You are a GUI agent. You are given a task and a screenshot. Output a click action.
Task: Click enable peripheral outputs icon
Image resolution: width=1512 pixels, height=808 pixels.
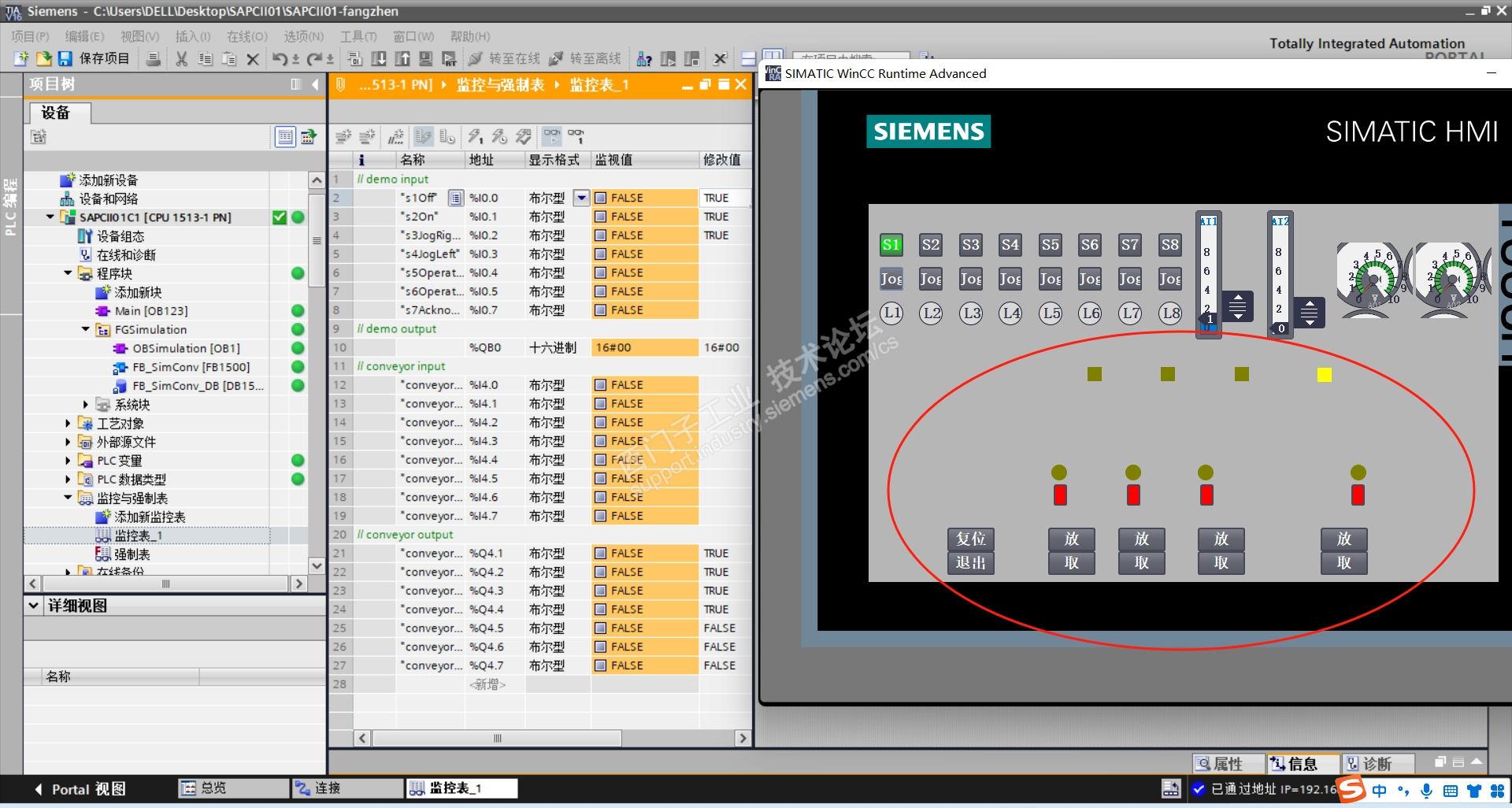[523, 136]
